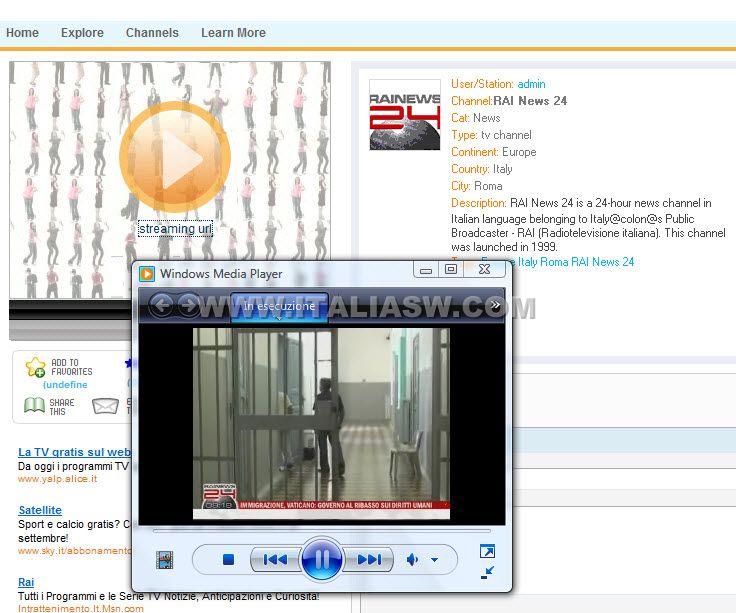Click the 'Cat: News' text
The image size is (736, 613).
click(x=475, y=118)
